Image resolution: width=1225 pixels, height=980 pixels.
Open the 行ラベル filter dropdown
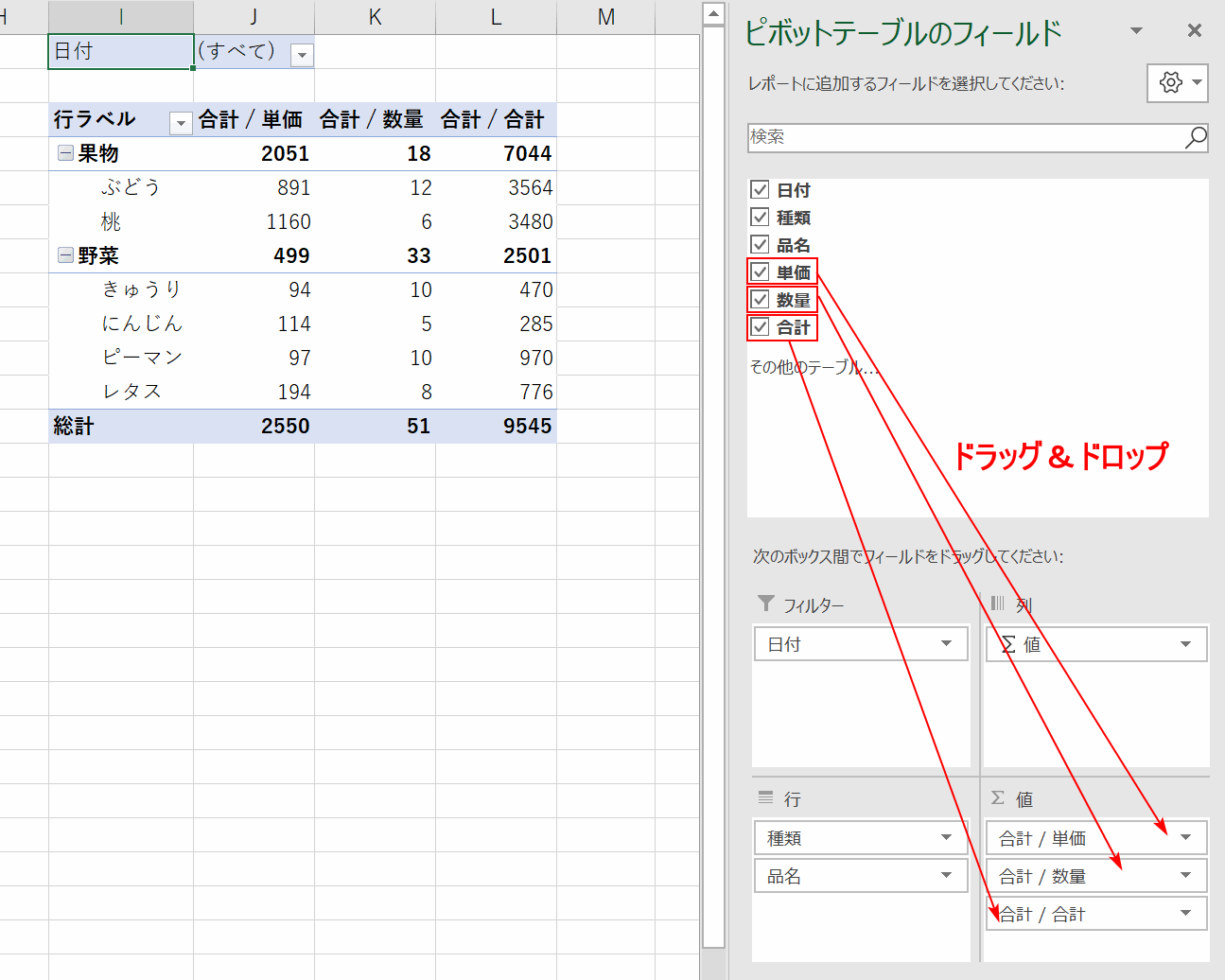click(x=180, y=122)
